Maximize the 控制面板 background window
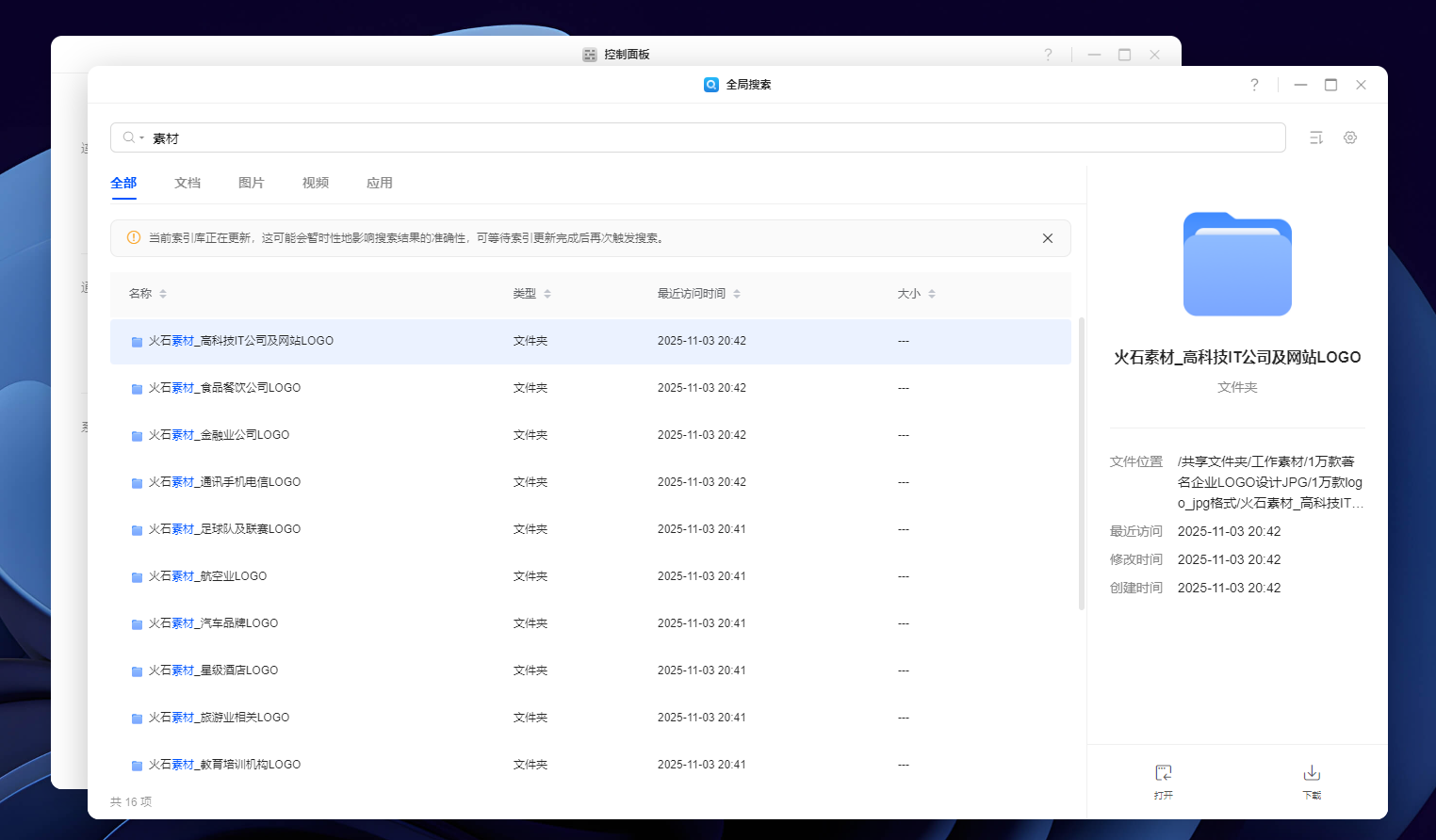Screen dimensions: 1436x840 (x=1124, y=55)
